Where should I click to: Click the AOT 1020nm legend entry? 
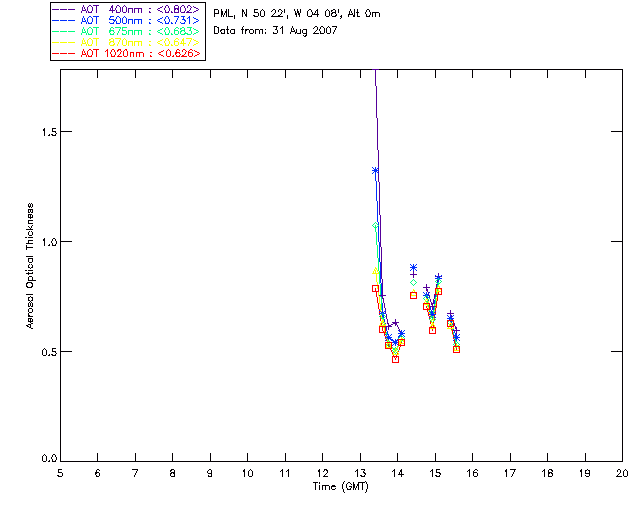(126, 53)
